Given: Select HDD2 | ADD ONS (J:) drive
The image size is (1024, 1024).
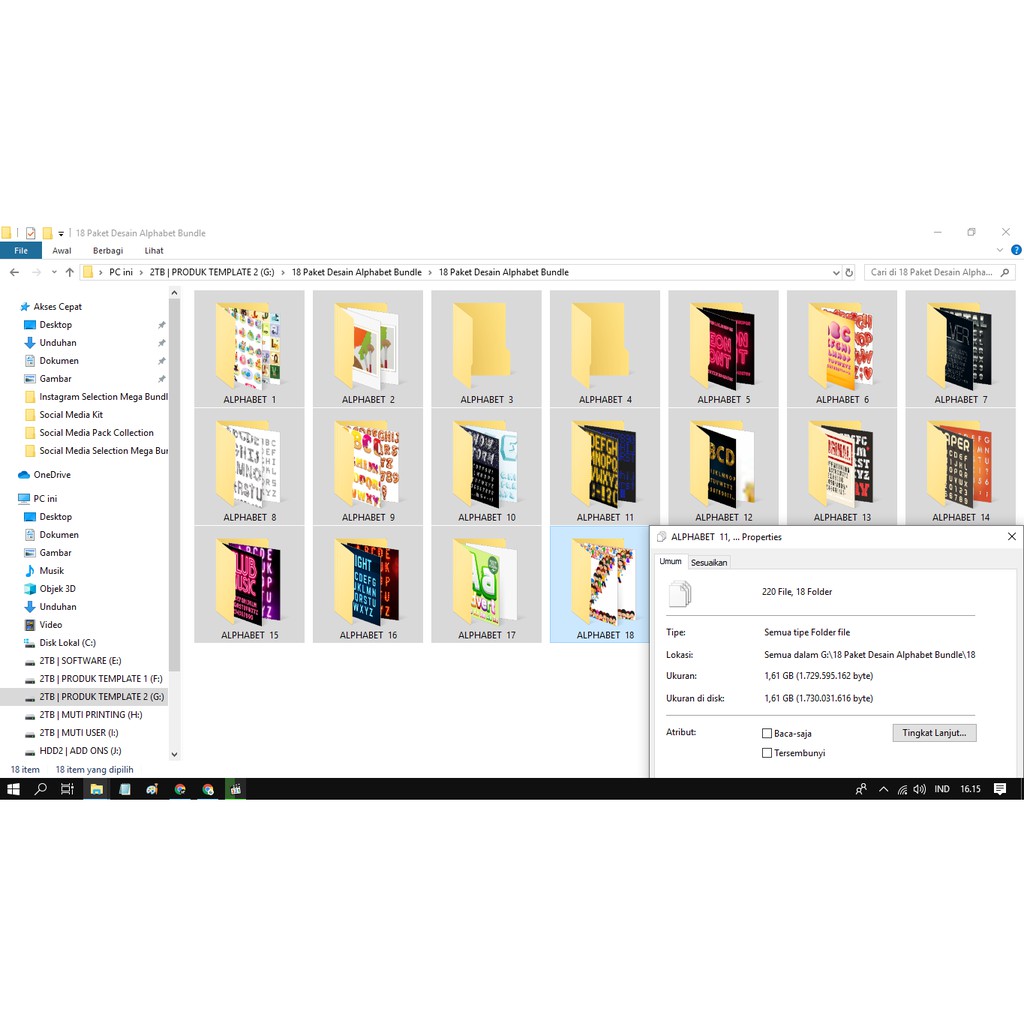Looking at the screenshot, I should (x=72, y=751).
